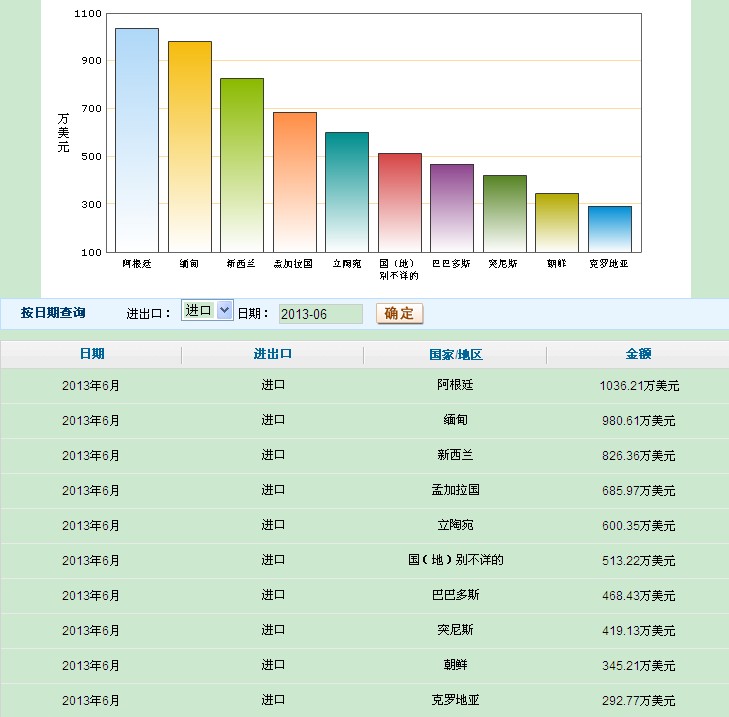Screen dimensions: 729x717
Task: Click the olive 朝鲜 chart bar
Action: coord(557,223)
